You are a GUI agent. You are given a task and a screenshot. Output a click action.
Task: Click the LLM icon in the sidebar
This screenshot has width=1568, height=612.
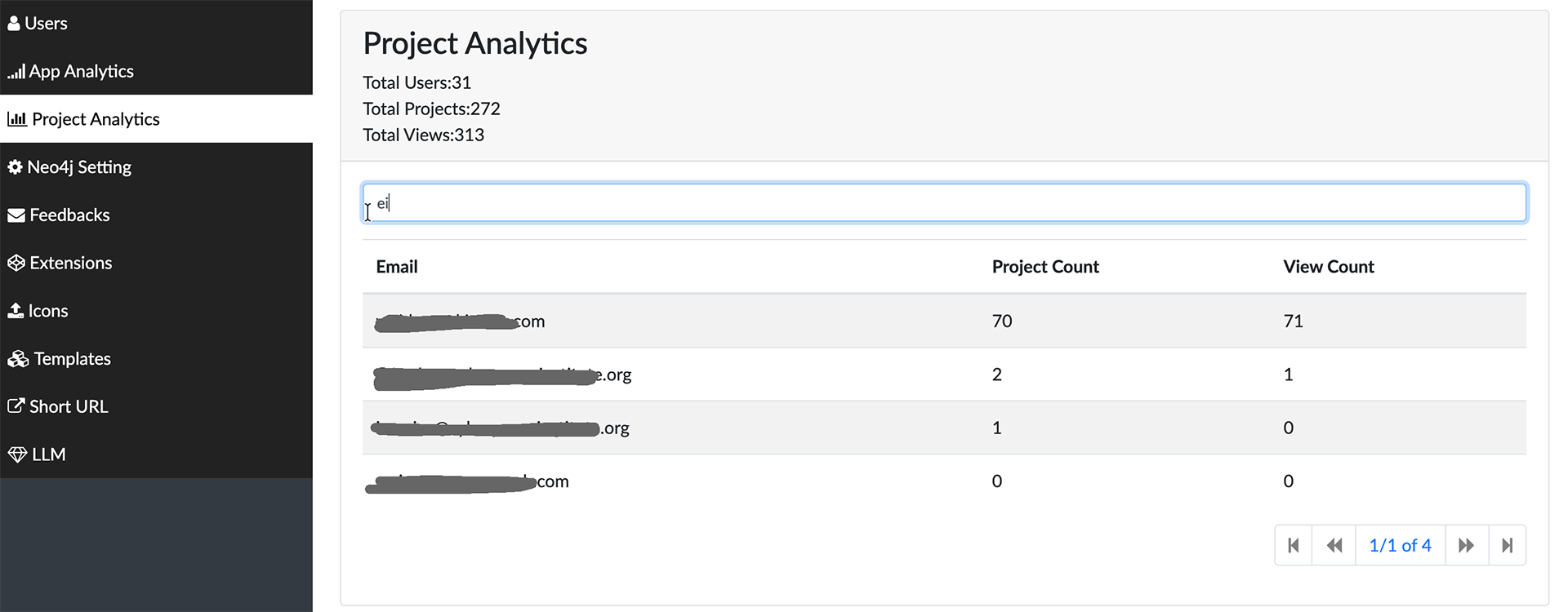[17, 454]
